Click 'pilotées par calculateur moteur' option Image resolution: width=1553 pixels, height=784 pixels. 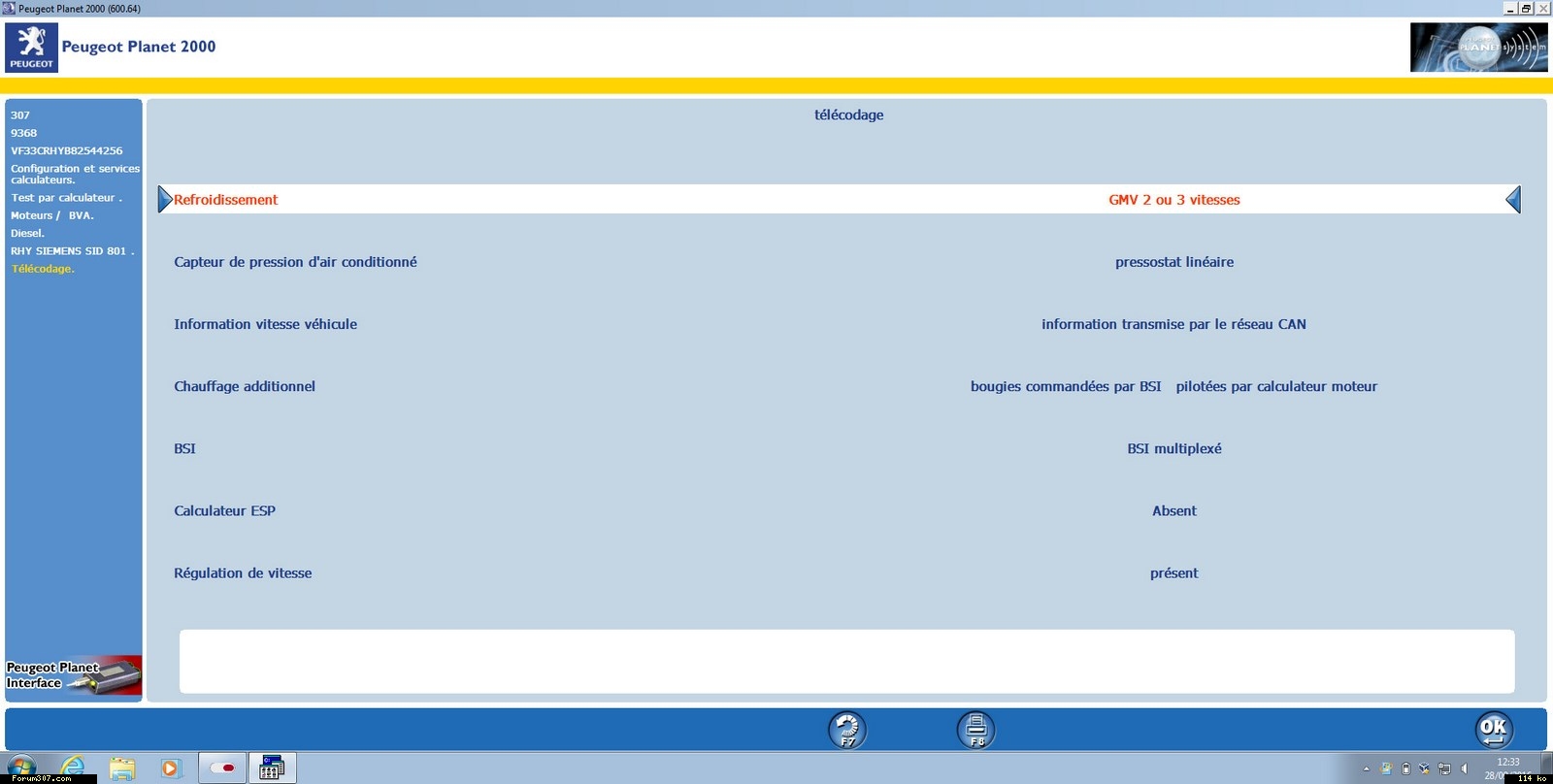[x=1275, y=386]
